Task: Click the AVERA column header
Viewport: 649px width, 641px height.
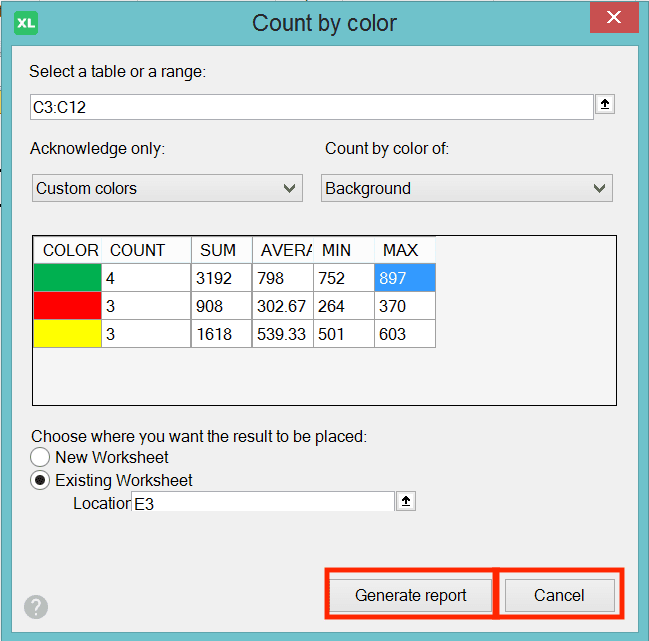Action: click(283, 250)
